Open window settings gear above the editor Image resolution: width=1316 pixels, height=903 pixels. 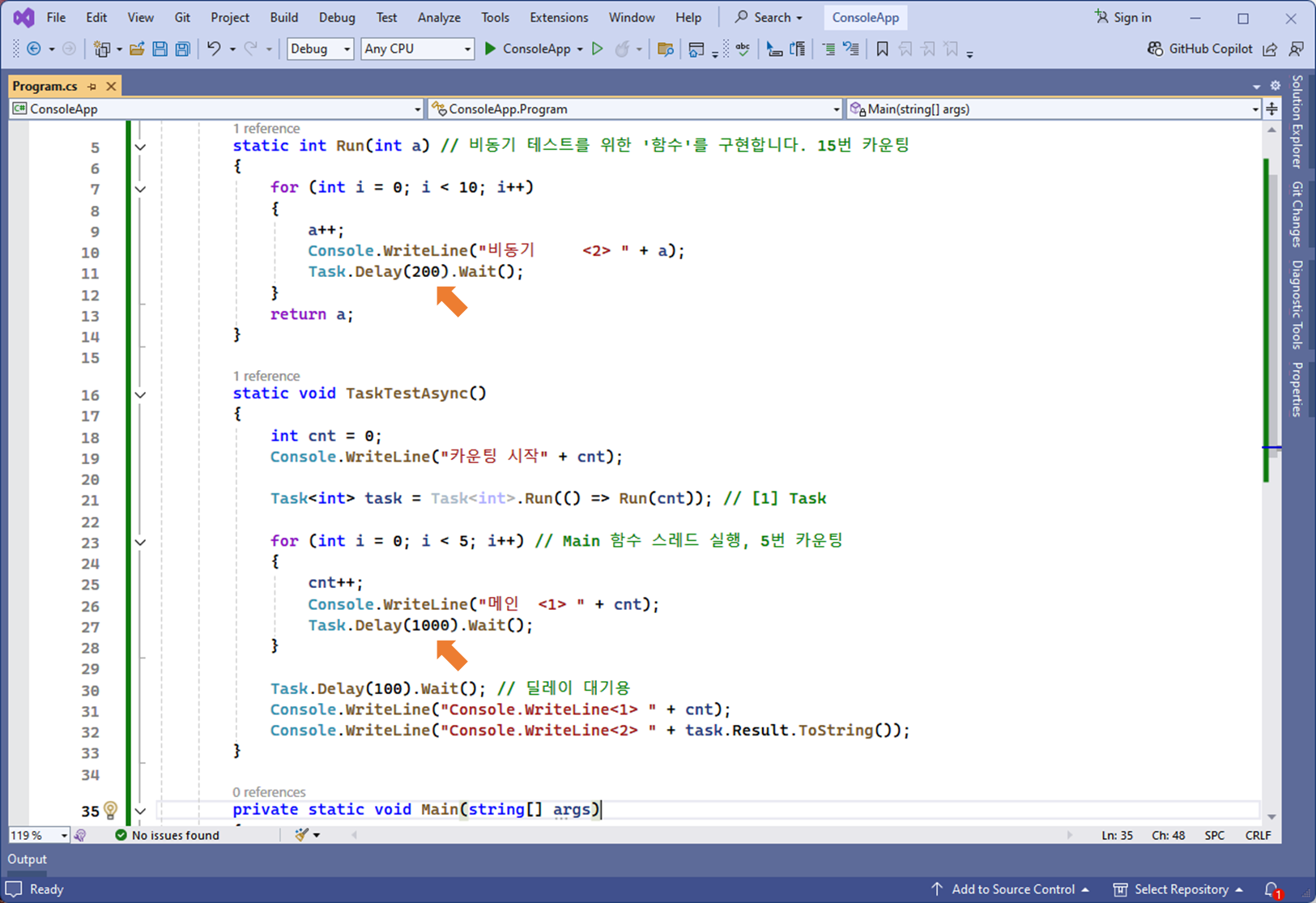(x=1276, y=86)
